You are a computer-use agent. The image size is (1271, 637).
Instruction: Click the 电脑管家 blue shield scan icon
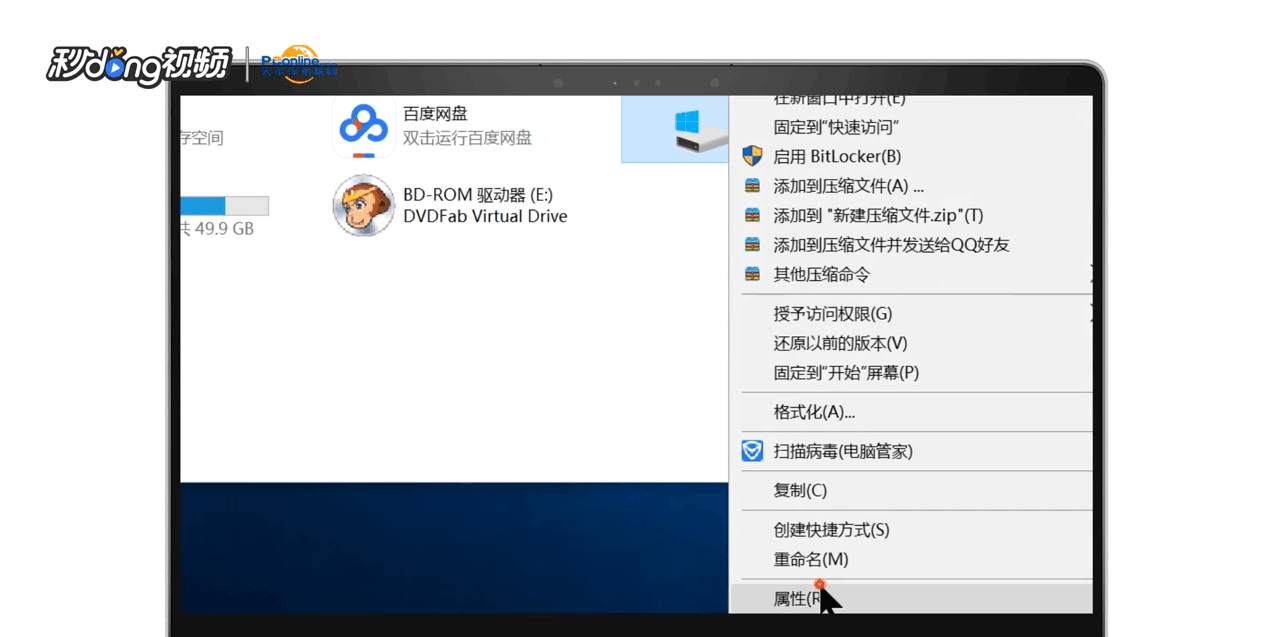click(751, 451)
